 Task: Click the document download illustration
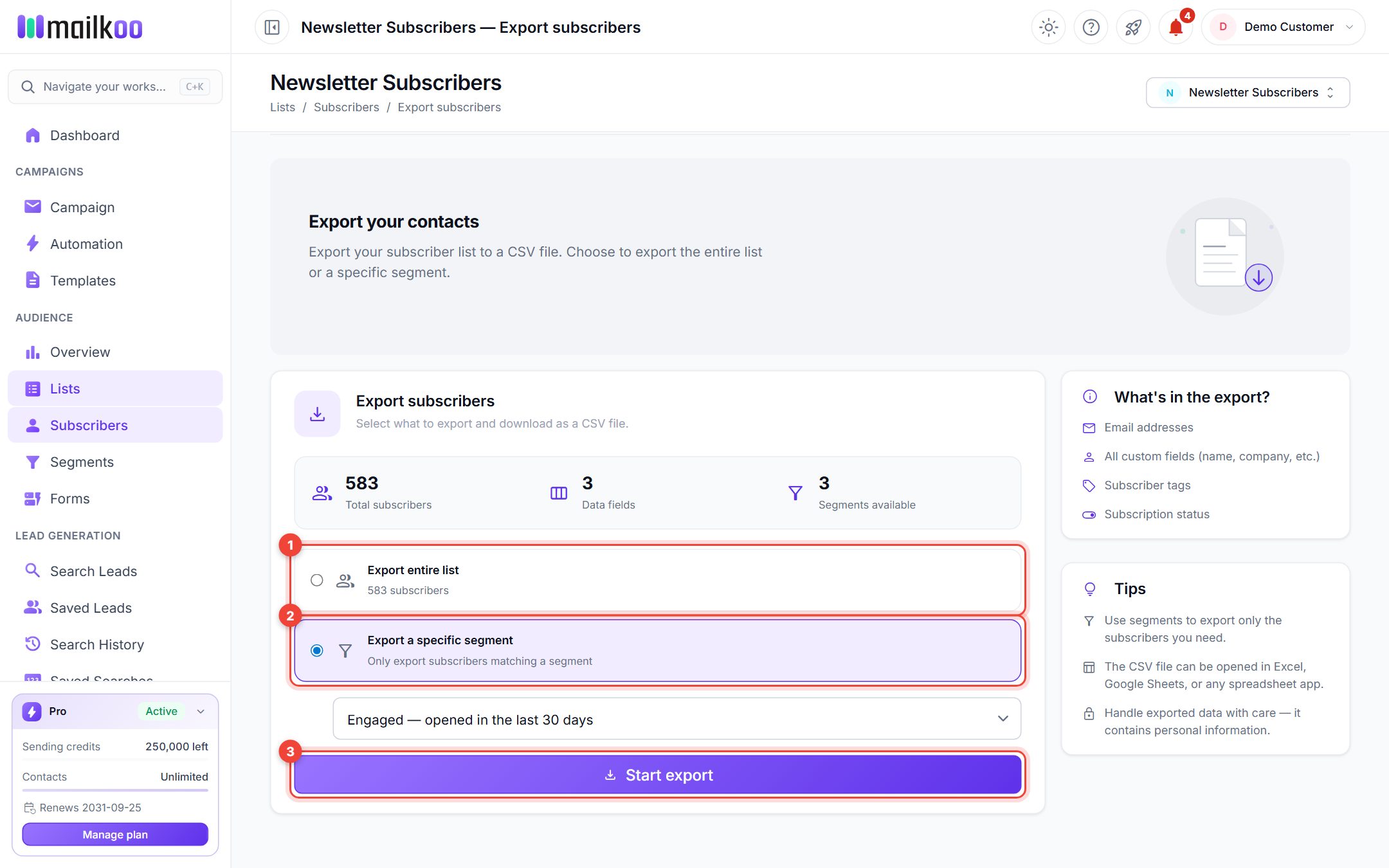click(1225, 257)
